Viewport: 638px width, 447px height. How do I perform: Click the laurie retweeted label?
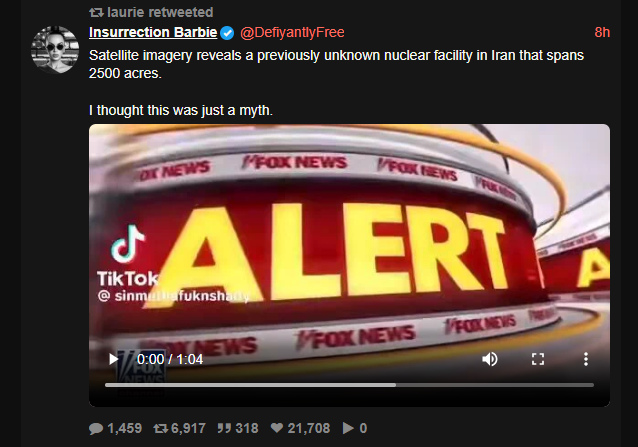point(160,12)
